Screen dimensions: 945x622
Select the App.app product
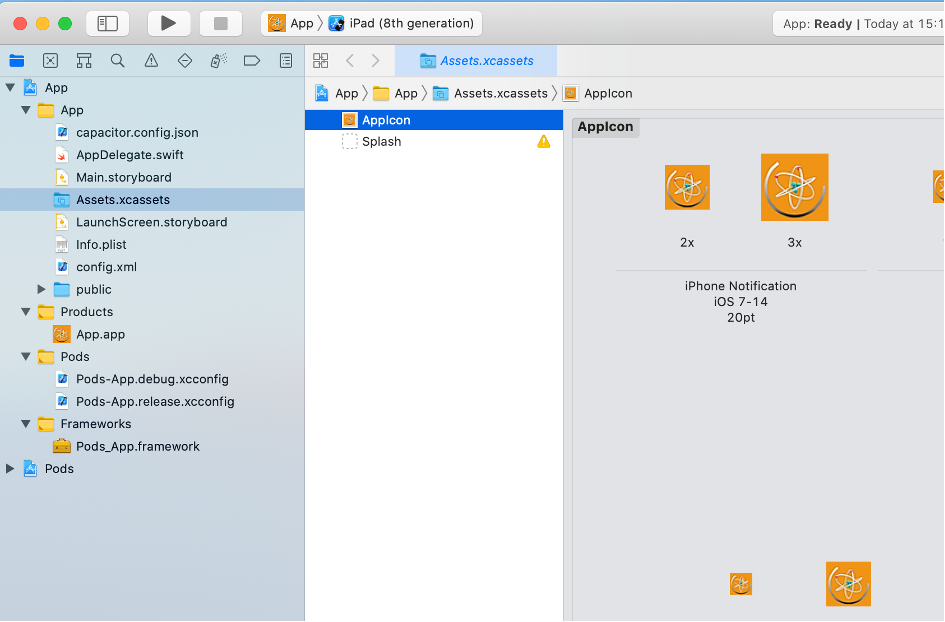[x=152, y=334]
